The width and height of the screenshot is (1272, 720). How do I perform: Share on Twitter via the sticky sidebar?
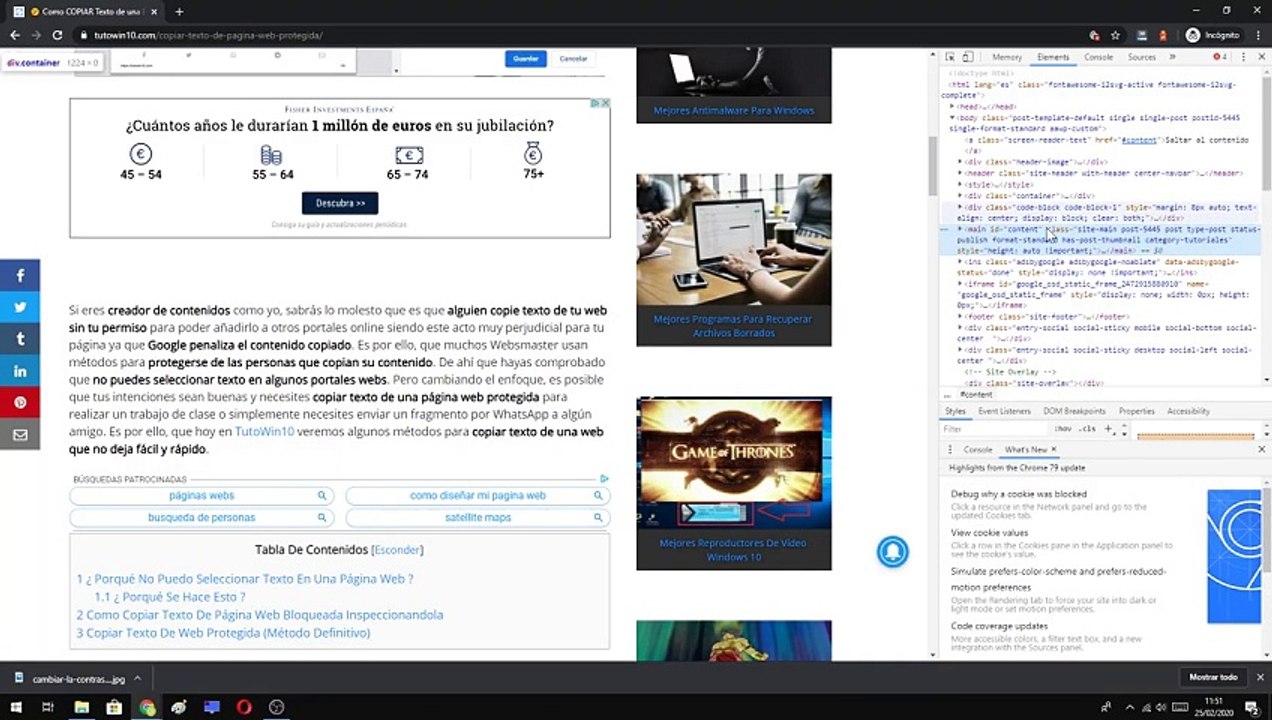pyautogui.click(x=20, y=307)
